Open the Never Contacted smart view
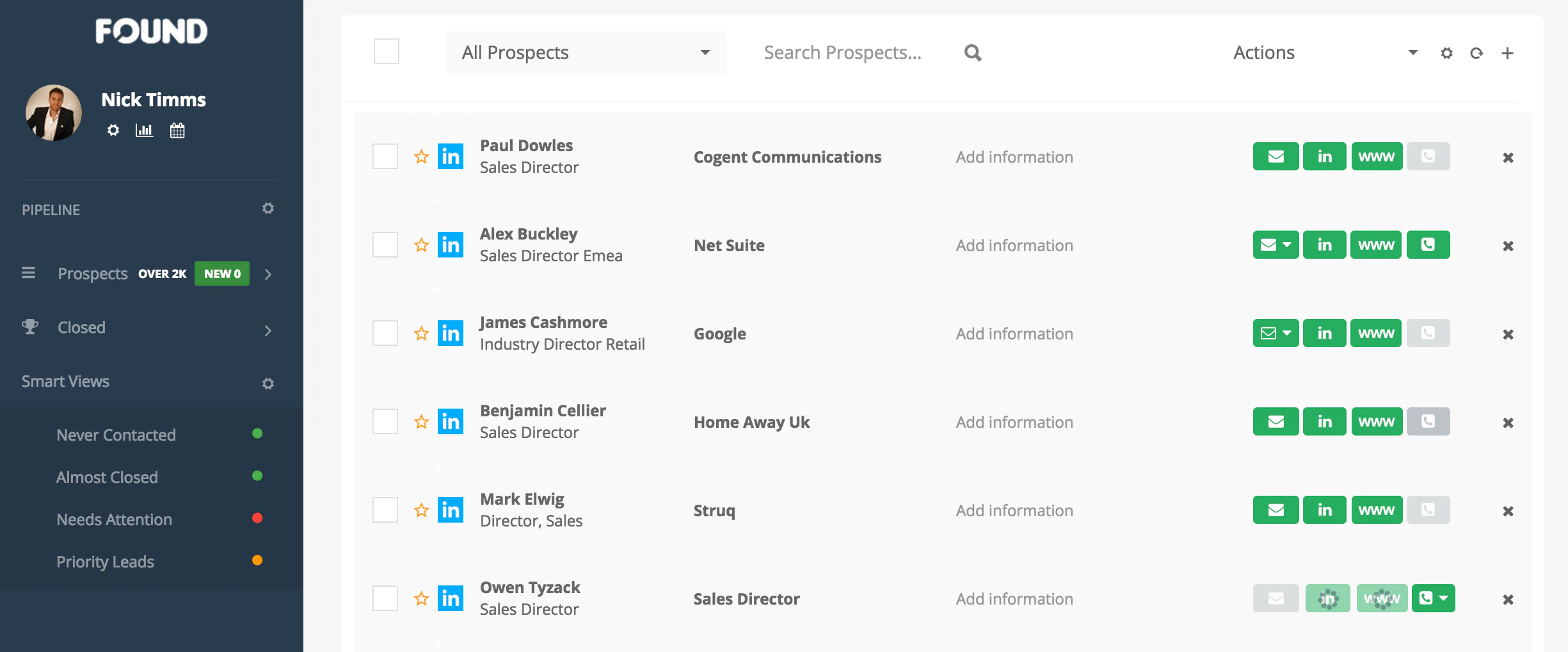1568x652 pixels. pos(116,435)
